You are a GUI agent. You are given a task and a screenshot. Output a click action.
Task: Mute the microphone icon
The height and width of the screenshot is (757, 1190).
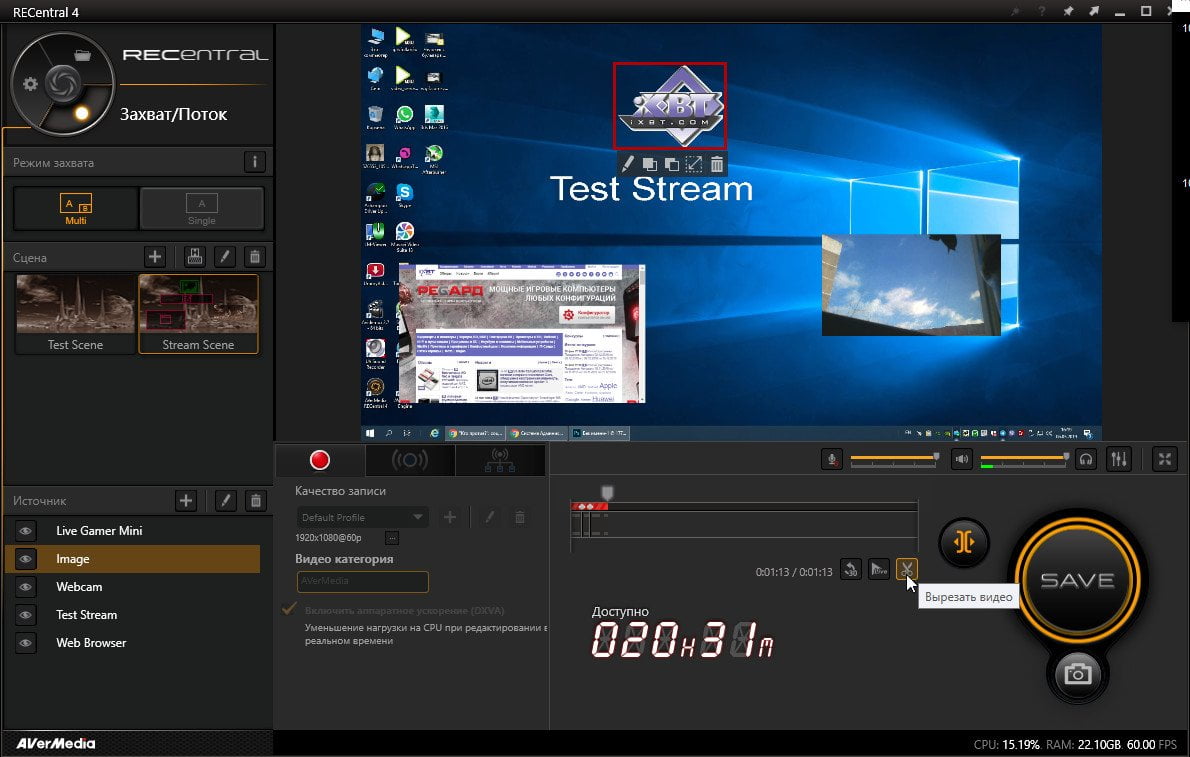tap(832, 459)
